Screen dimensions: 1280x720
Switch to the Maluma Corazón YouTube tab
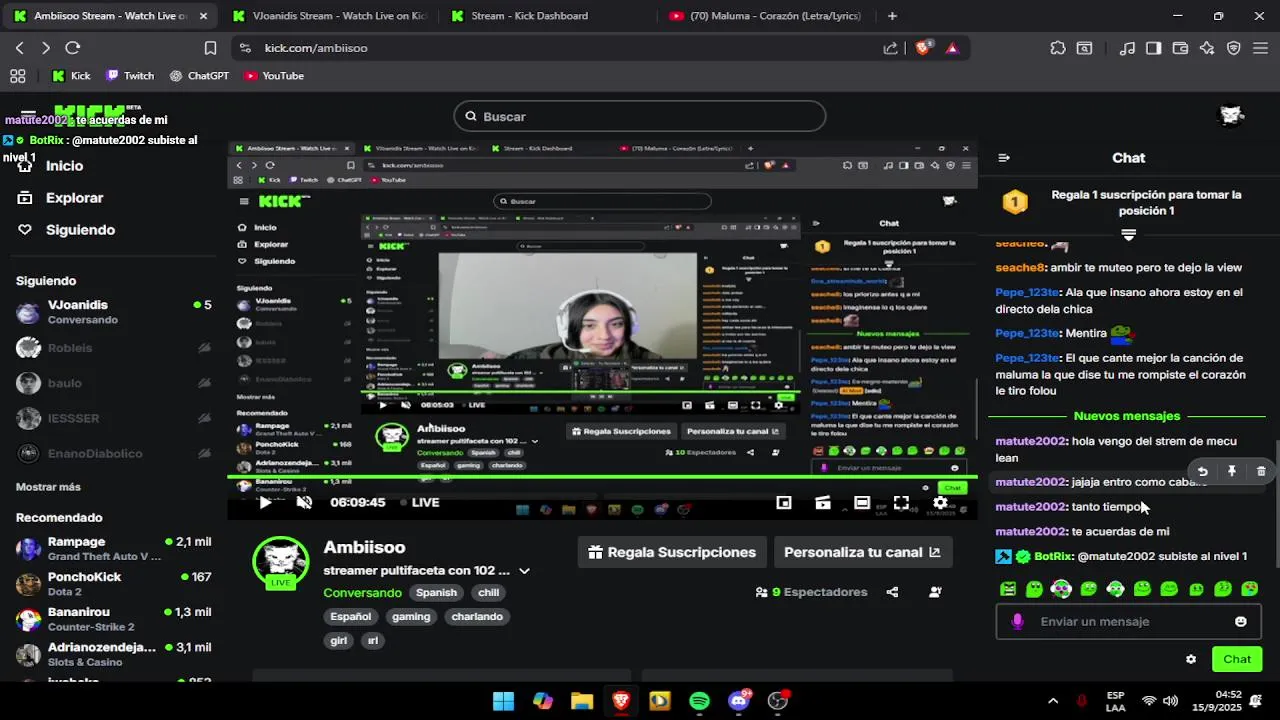(x=765, y=16)
